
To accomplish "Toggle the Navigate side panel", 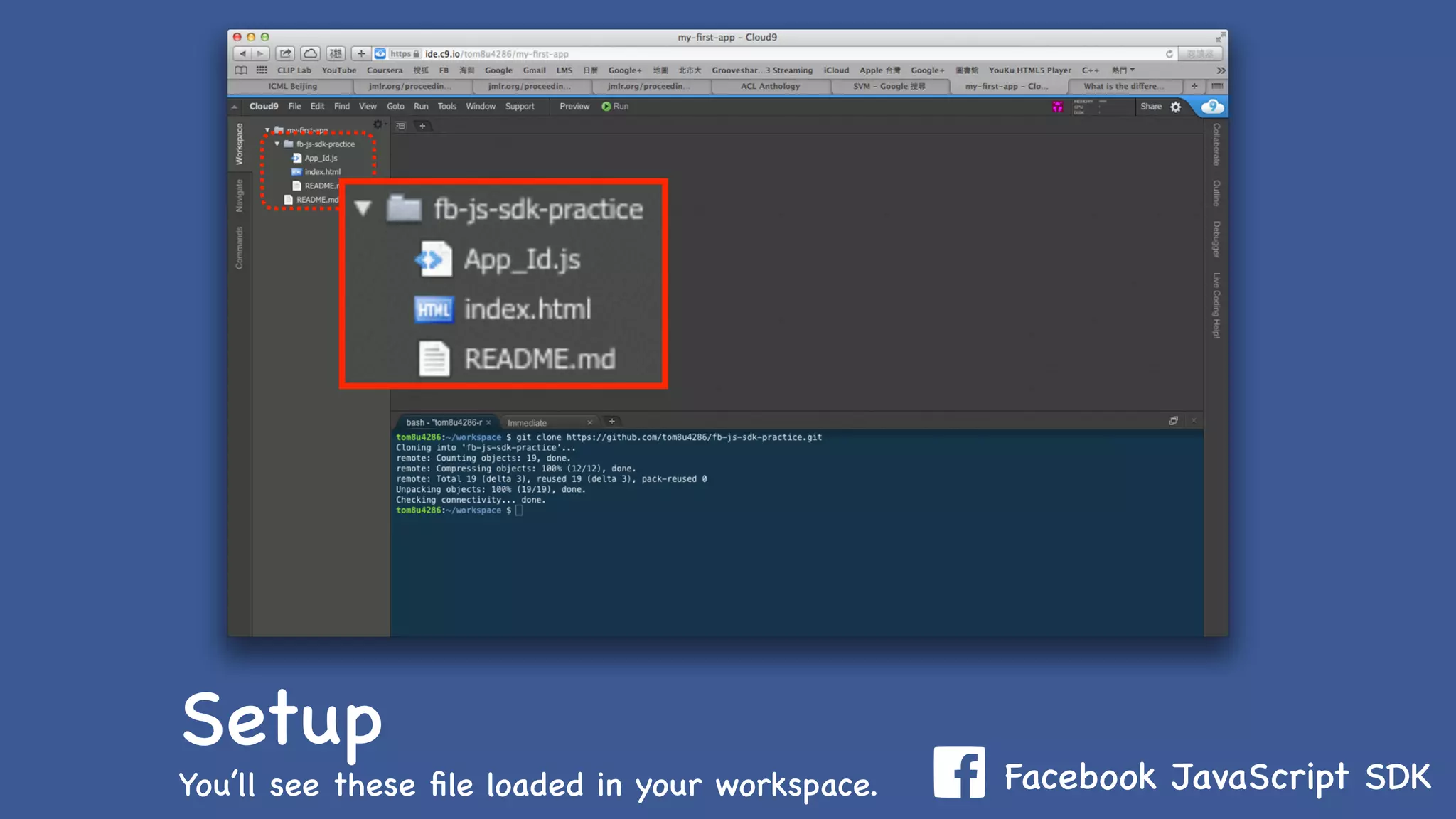I will (240, 196).
